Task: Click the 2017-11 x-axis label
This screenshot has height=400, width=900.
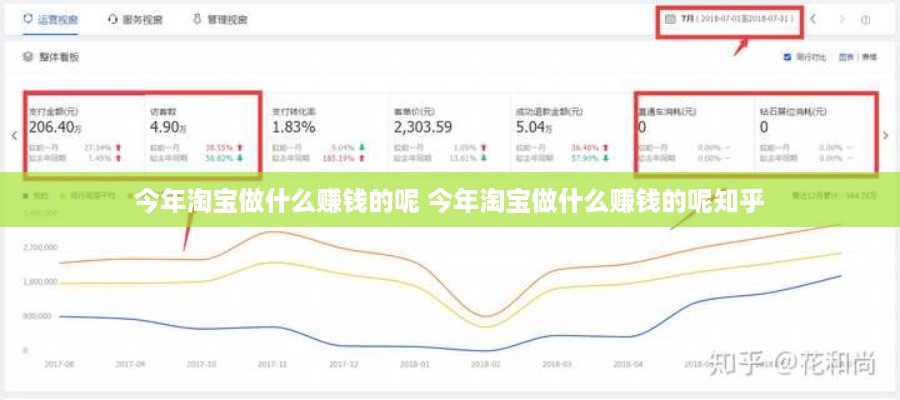Action: [x=272, y=364]
